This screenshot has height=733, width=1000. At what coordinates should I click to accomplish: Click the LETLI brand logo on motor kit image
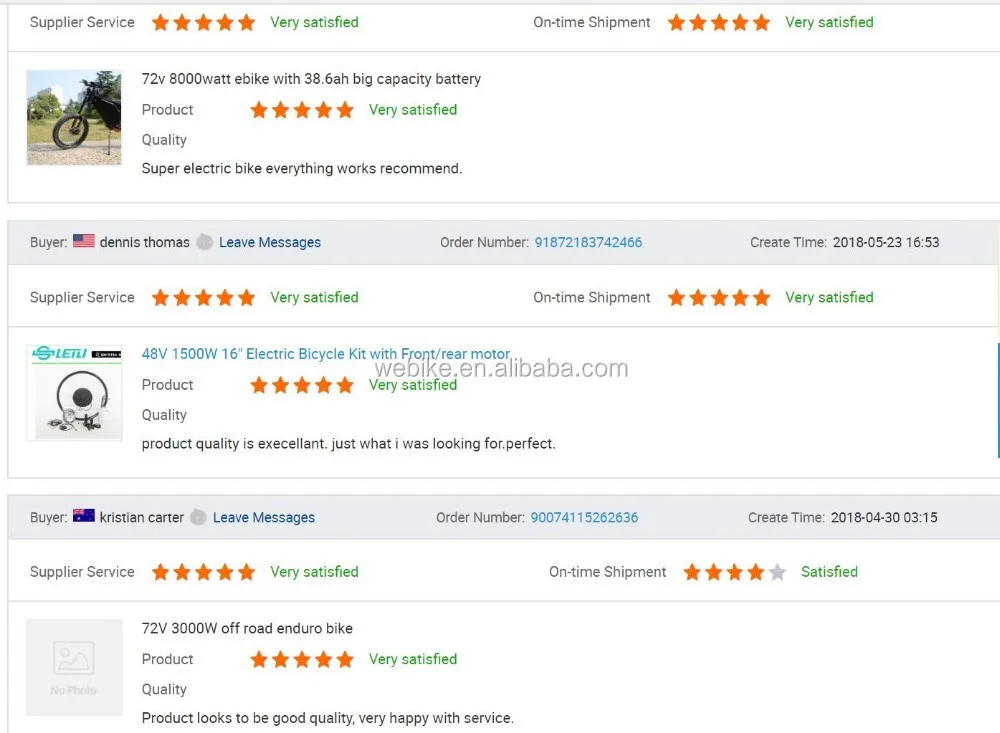(60, 353)
